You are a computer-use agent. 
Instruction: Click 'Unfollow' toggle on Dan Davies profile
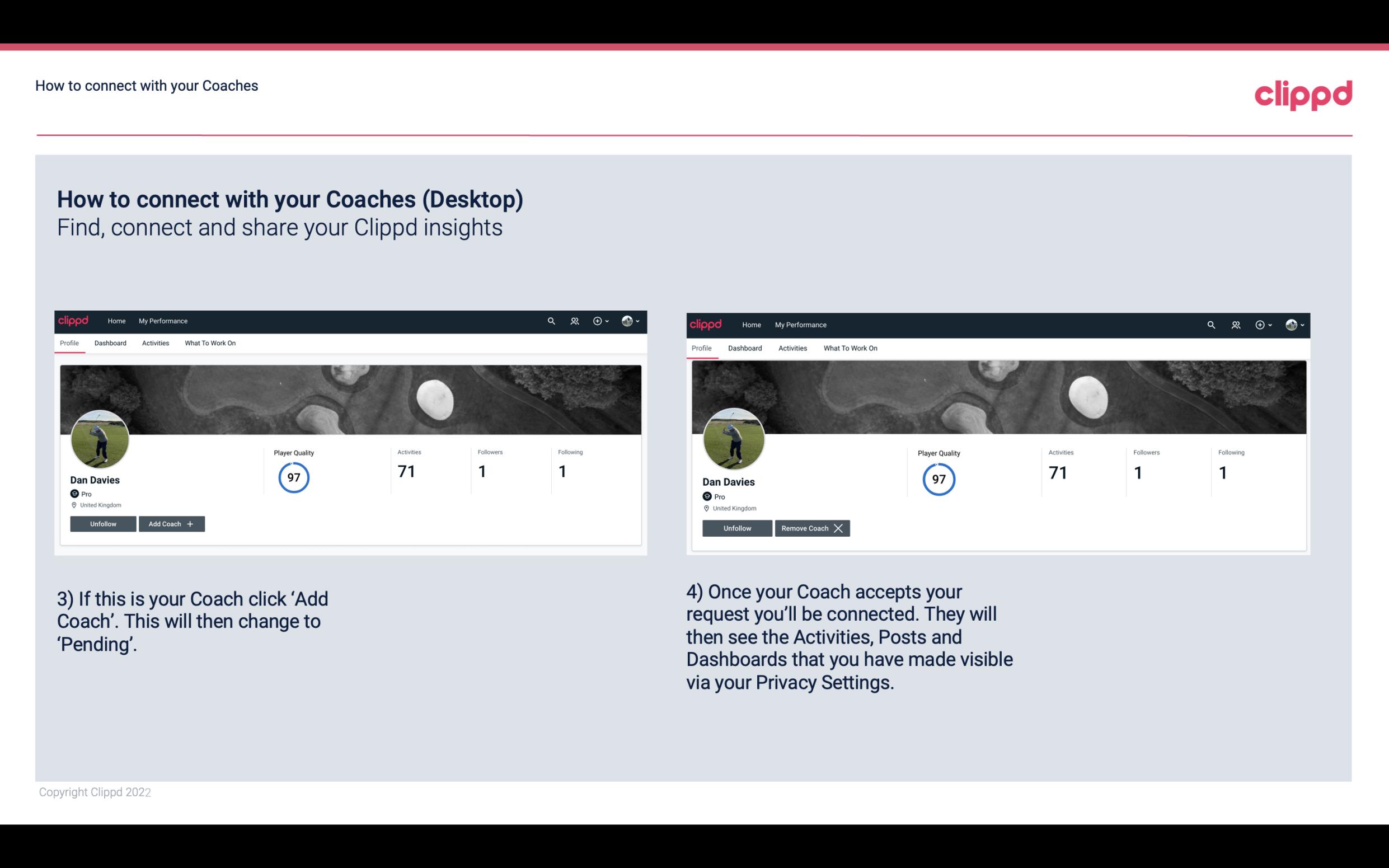pyautogui.click(x=103, y=523)
